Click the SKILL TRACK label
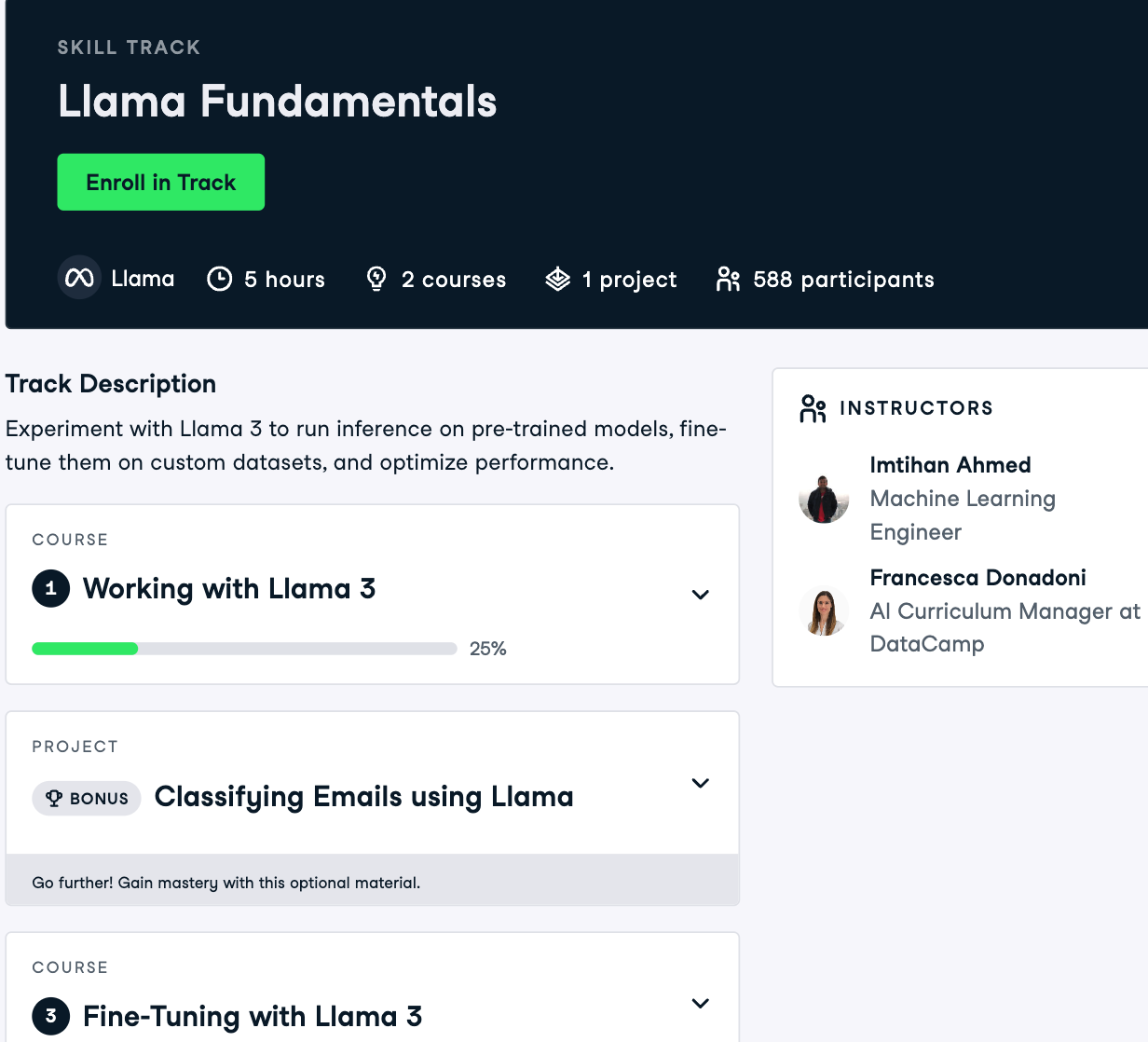This screenshot has width=1148, height=1042. (129, 48)
